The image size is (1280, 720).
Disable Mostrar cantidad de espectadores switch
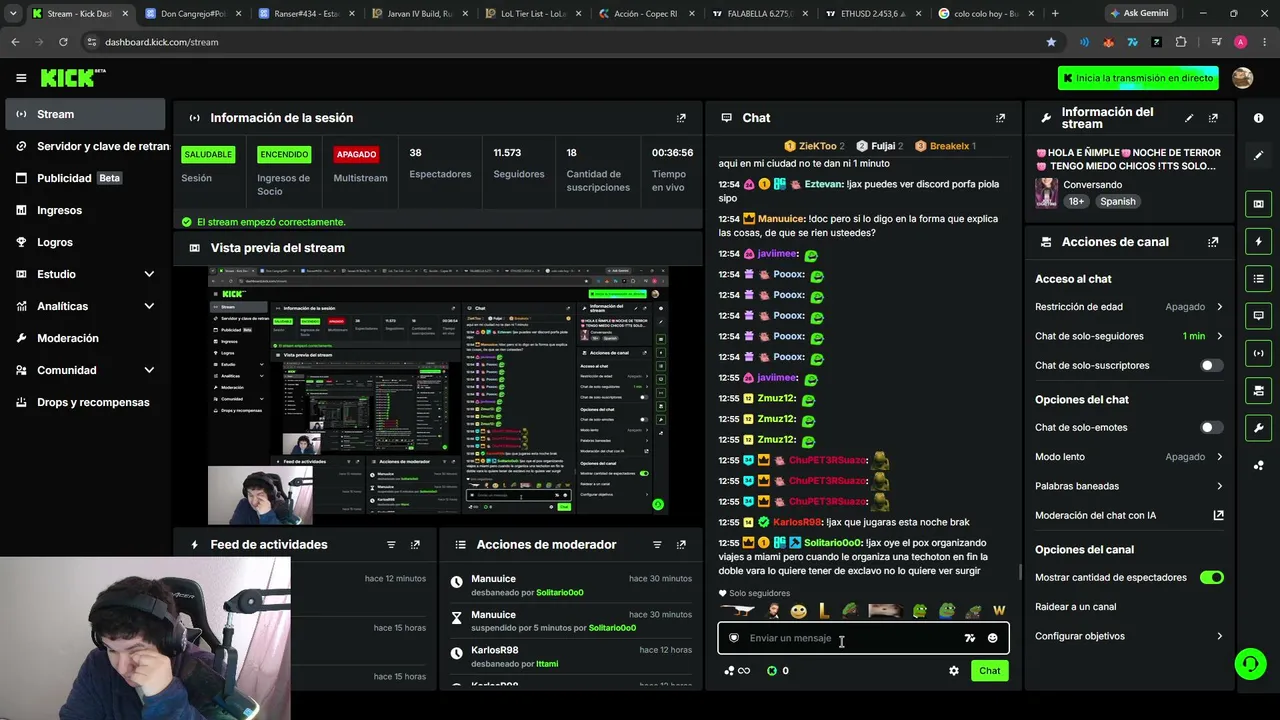click(1211, 578)
